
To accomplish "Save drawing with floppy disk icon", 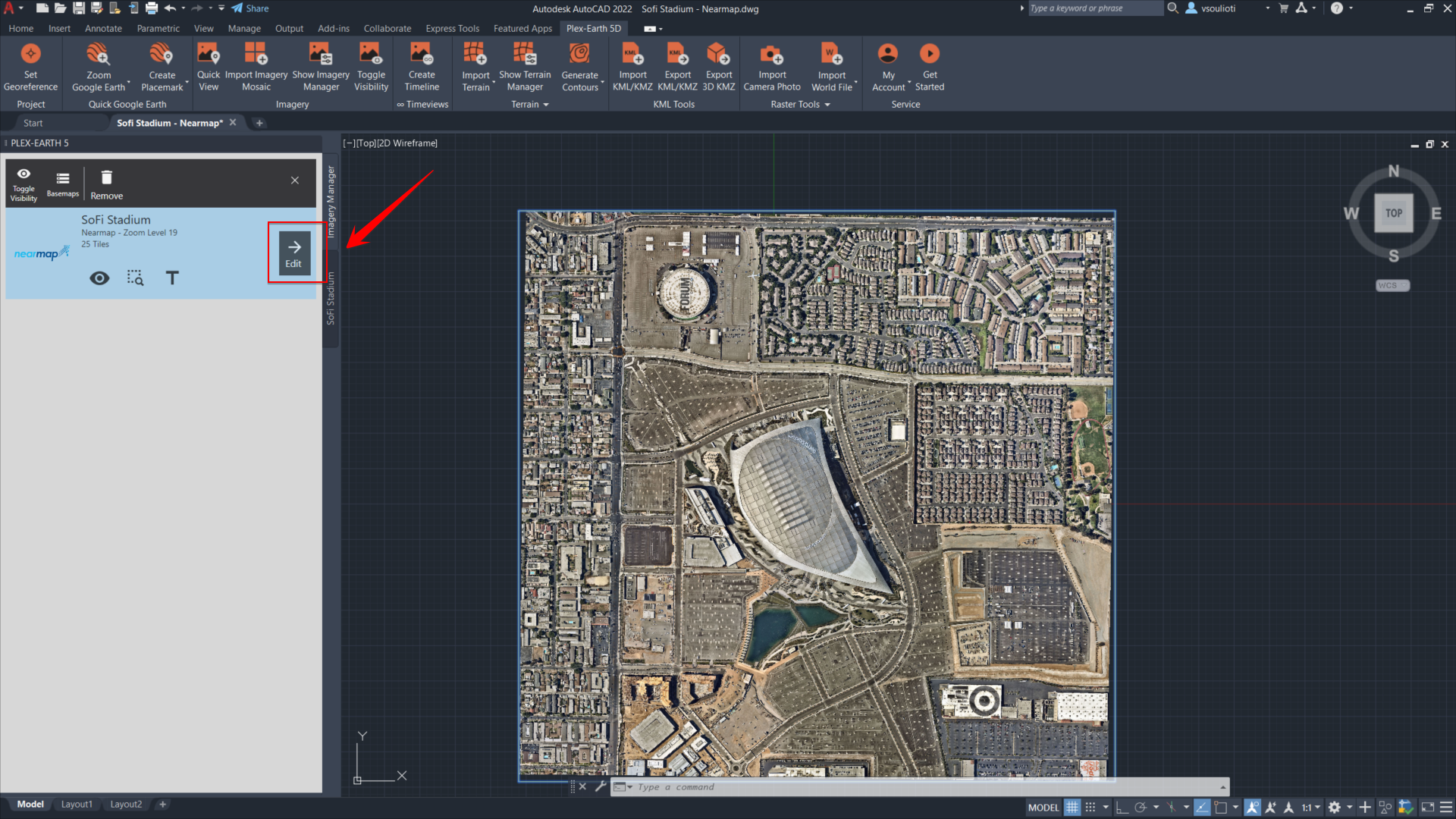I will click(78, 8).
